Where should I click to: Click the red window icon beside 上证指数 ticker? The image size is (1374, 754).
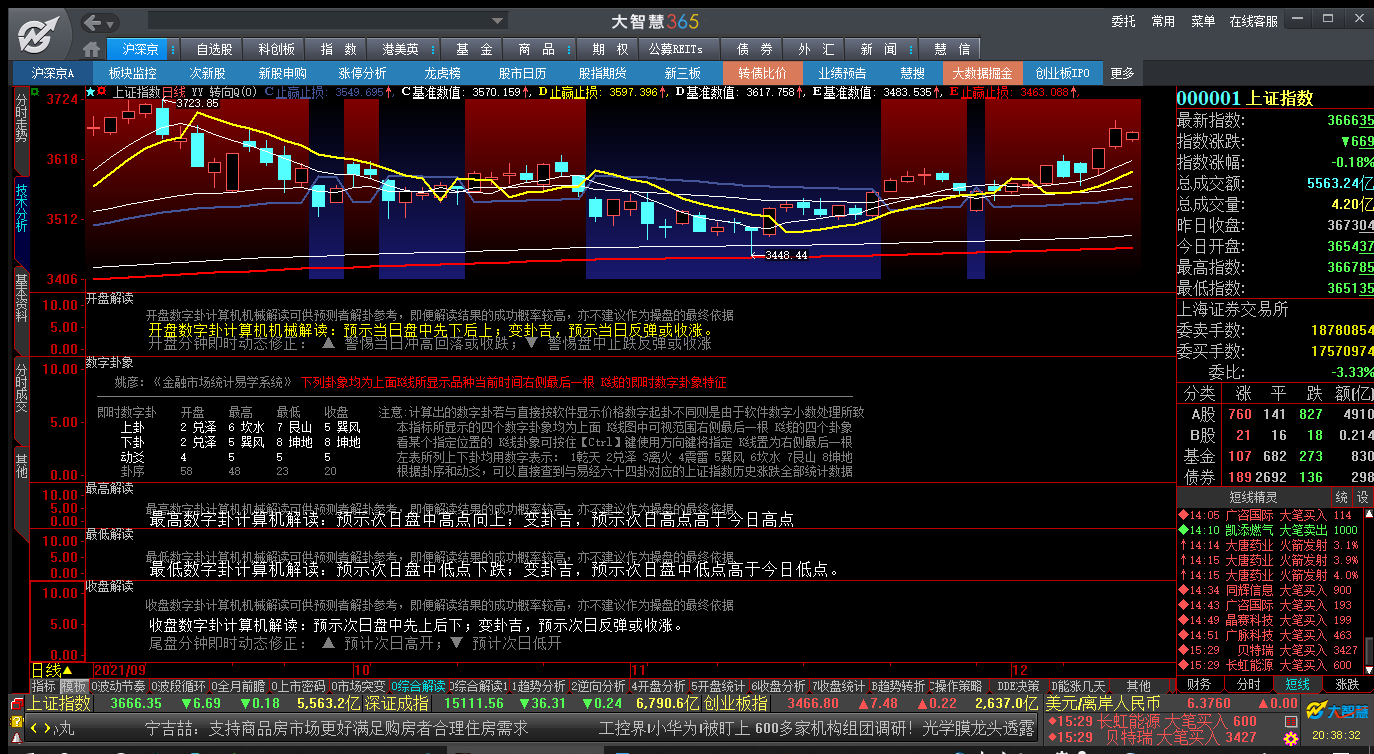pos(17,704)
